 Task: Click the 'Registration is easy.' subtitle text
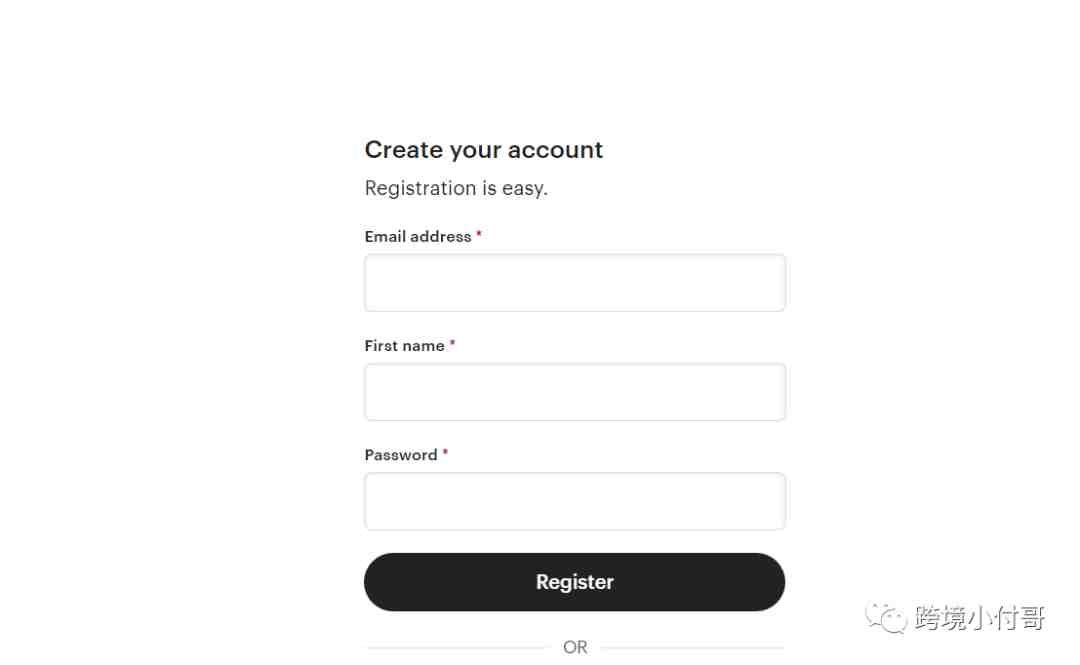456,188
